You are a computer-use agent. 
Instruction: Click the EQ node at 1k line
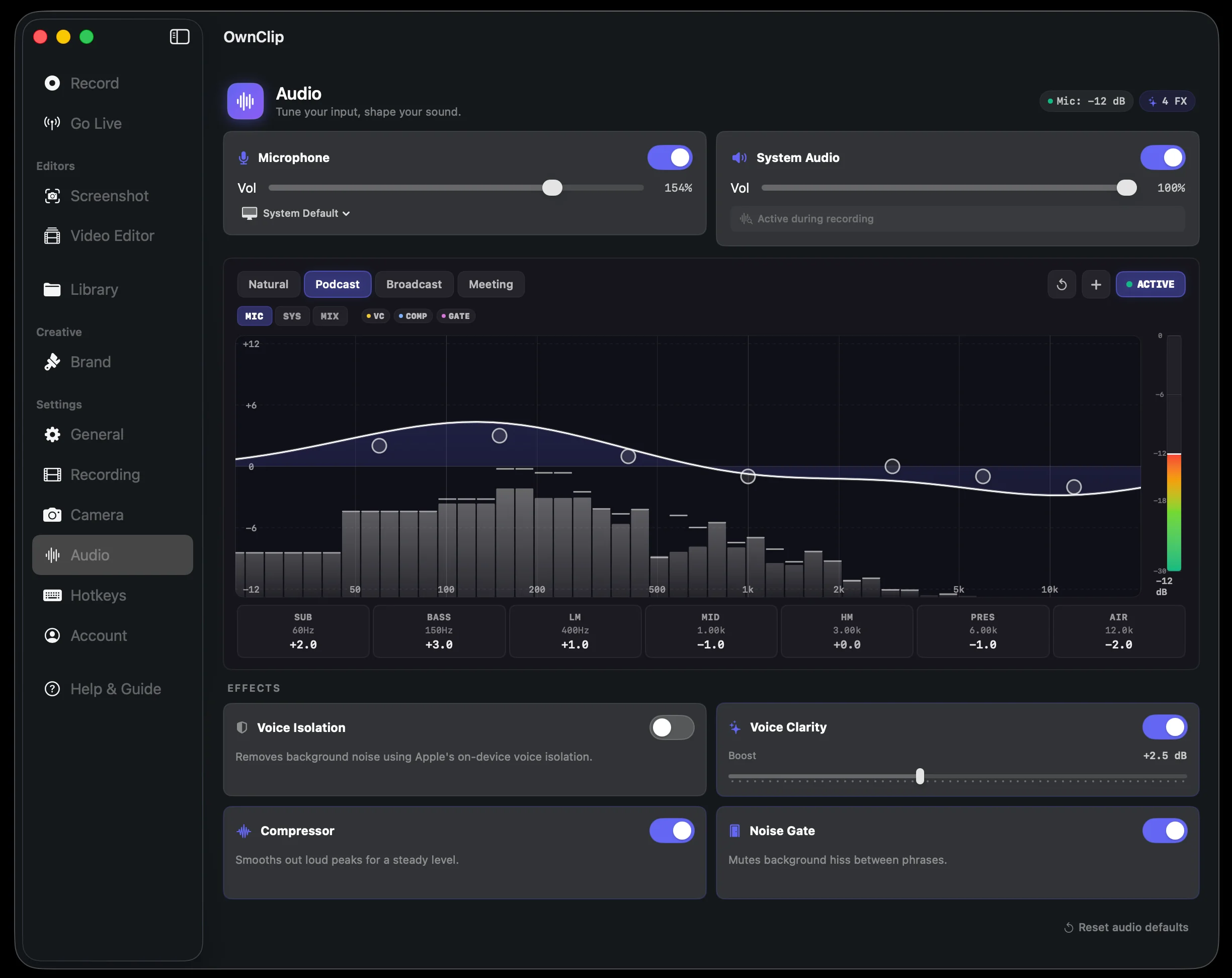(748, 476)
